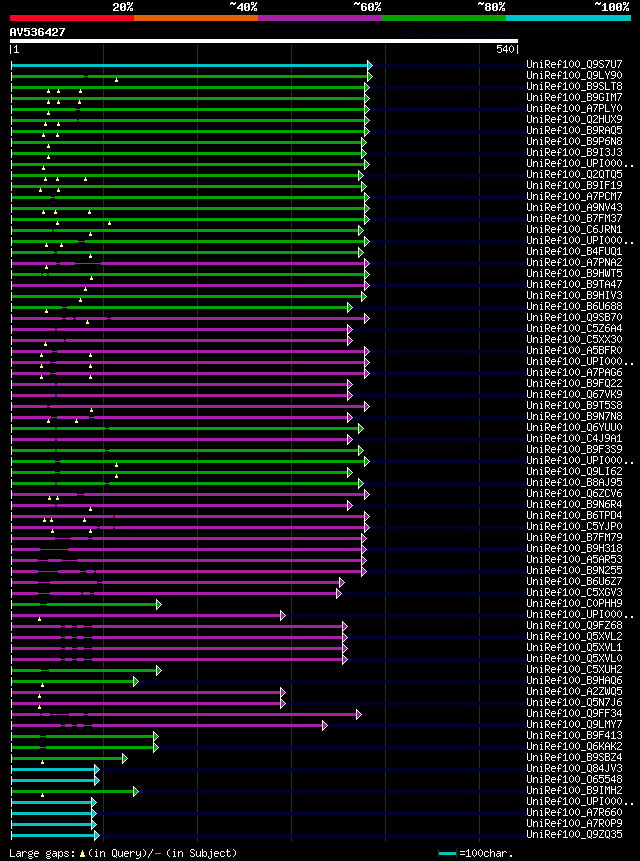
Task: Open hit UniRef100_B9HWT5
Action: [575, 273]
